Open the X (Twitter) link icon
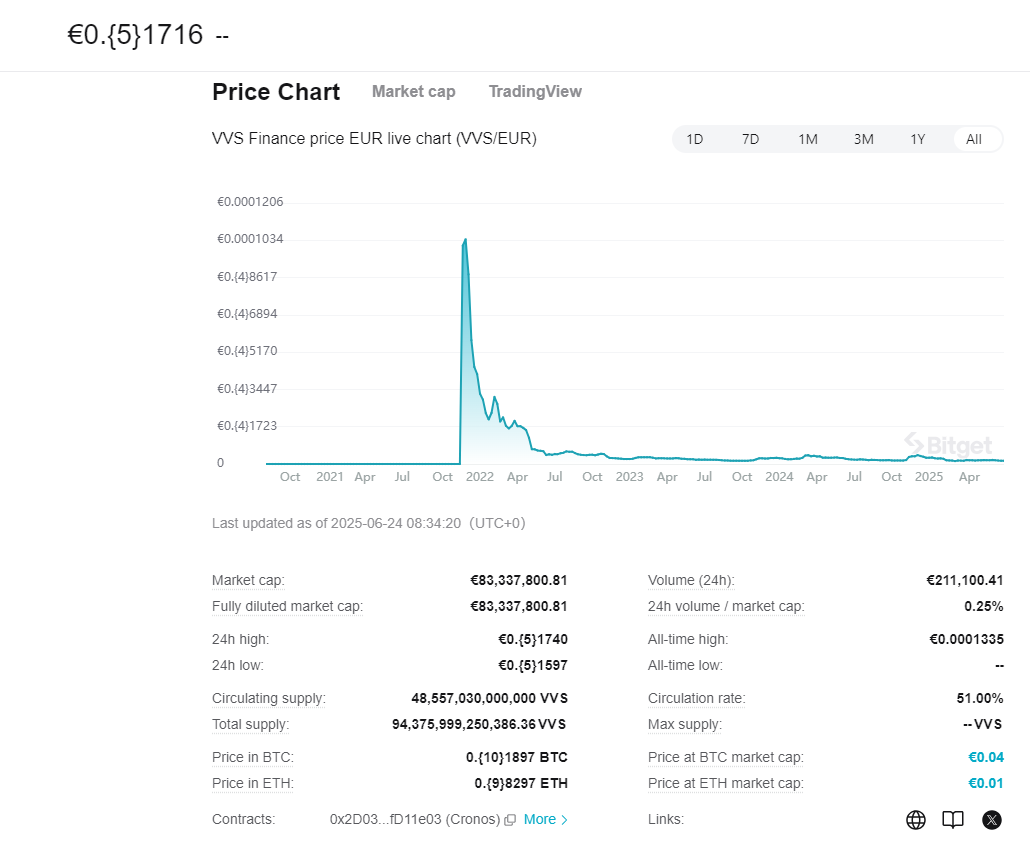Image resolution: width=1030 pixels, height=848 pixels. (x=991, y=820)
